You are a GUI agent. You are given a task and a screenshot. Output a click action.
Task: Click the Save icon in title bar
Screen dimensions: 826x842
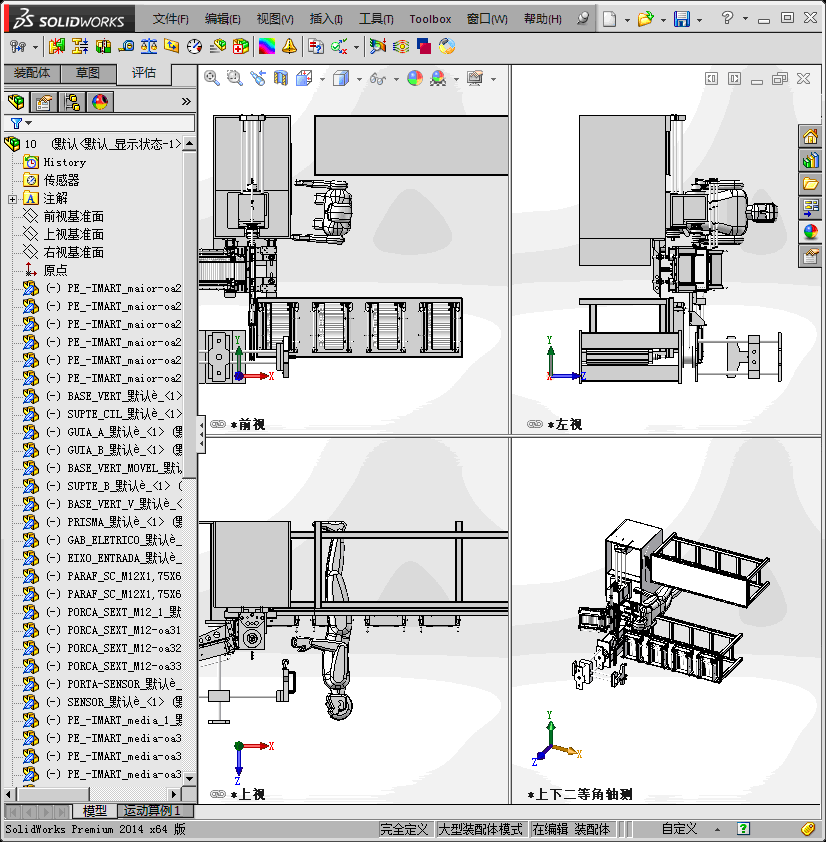click(x=682, y=19)
